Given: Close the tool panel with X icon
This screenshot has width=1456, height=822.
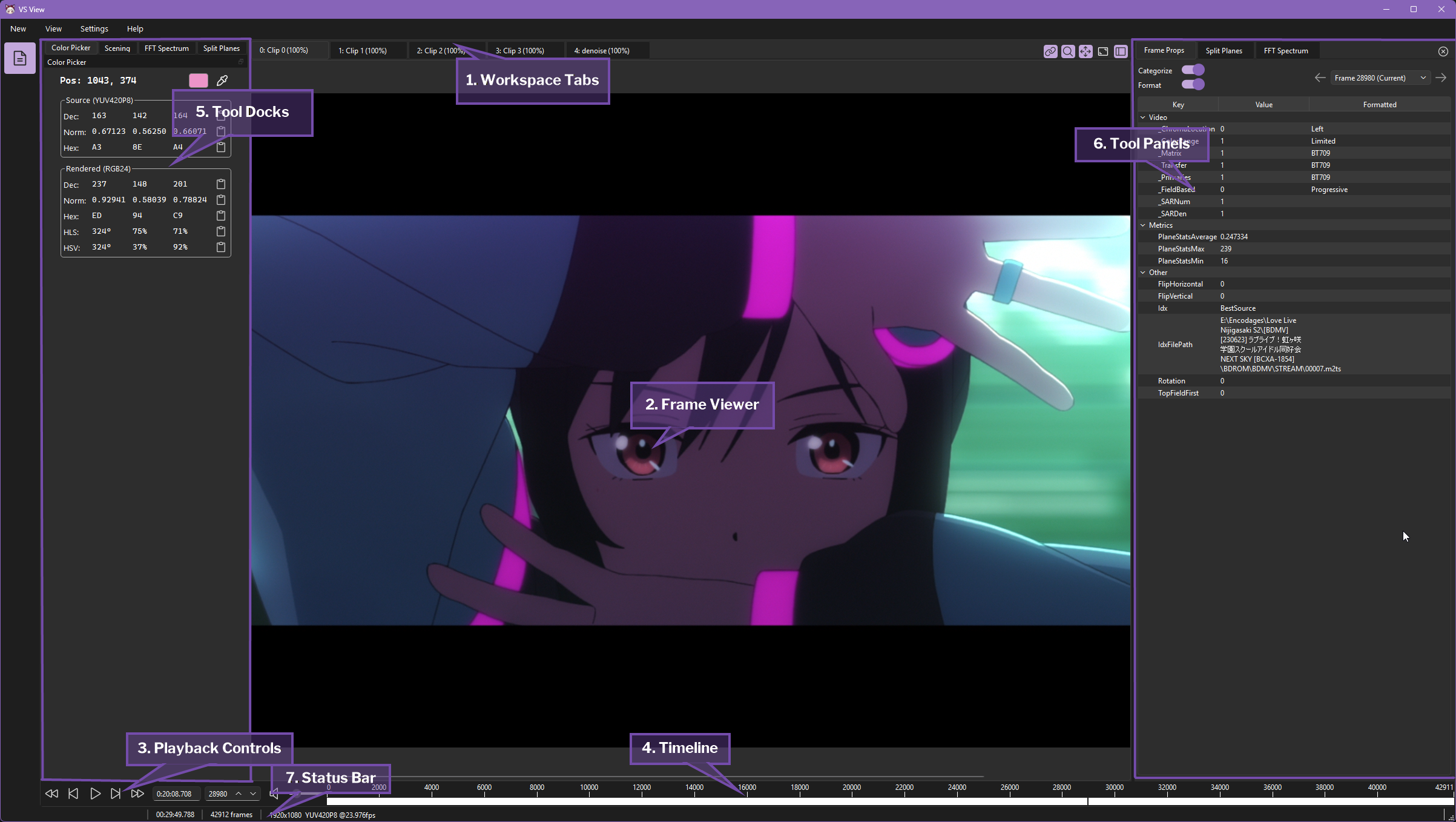Looking at the screenshot, I should [x=1443, y=51].
